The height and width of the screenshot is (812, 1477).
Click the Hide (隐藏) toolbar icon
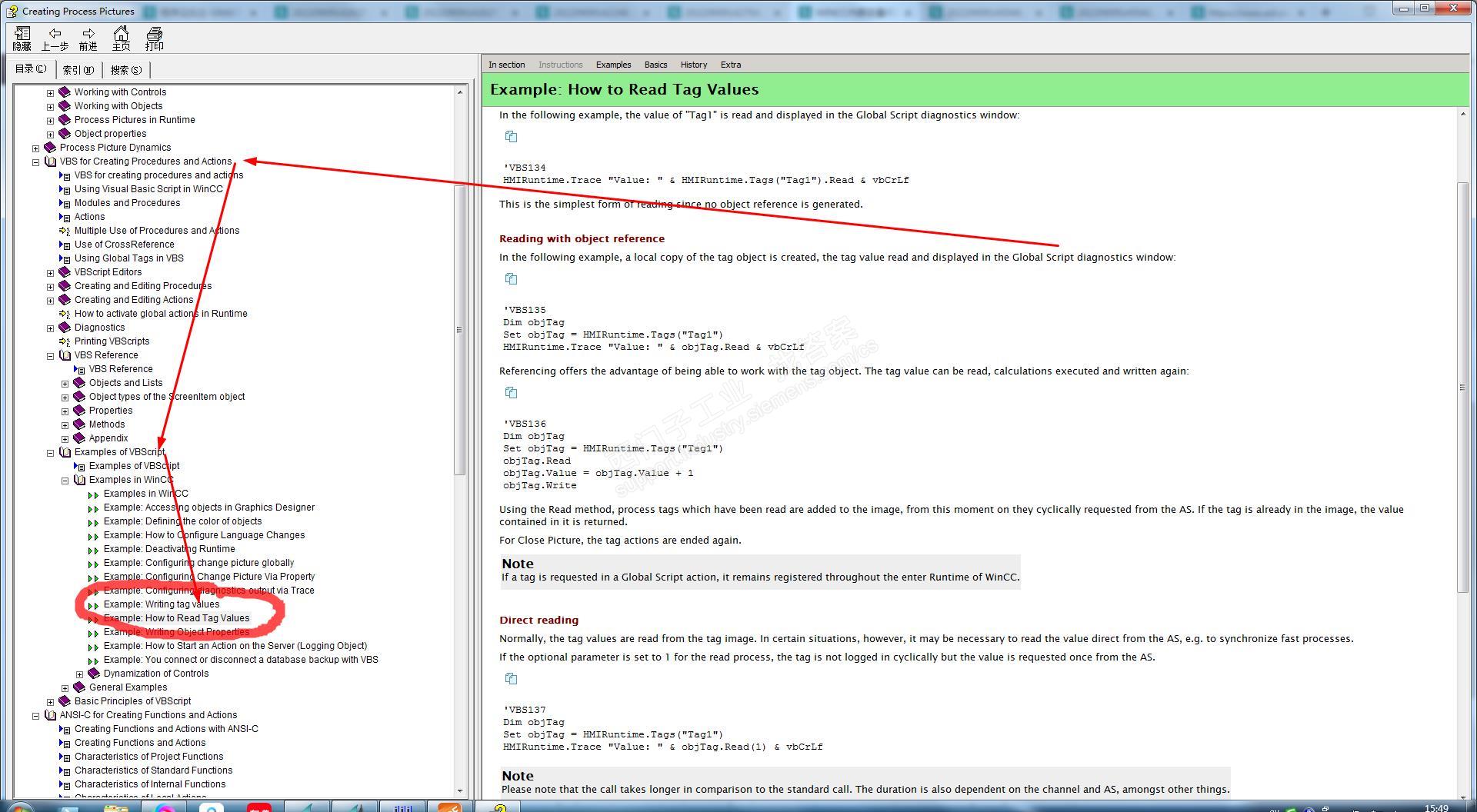pyautogui.click(x=22, y=33)
